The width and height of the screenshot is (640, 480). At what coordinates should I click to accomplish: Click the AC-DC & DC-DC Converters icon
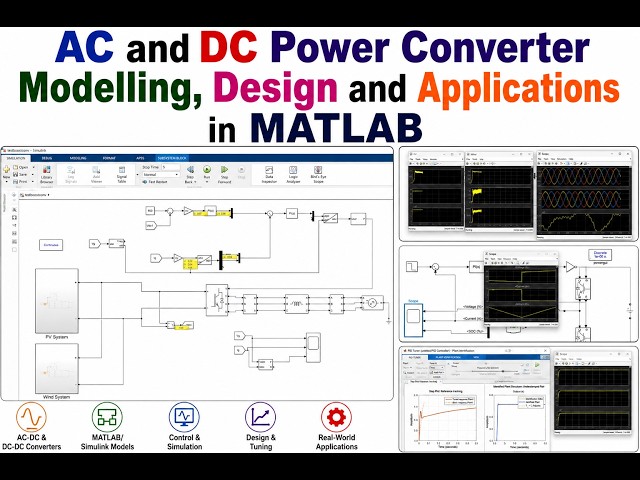(x=31, y=418)
